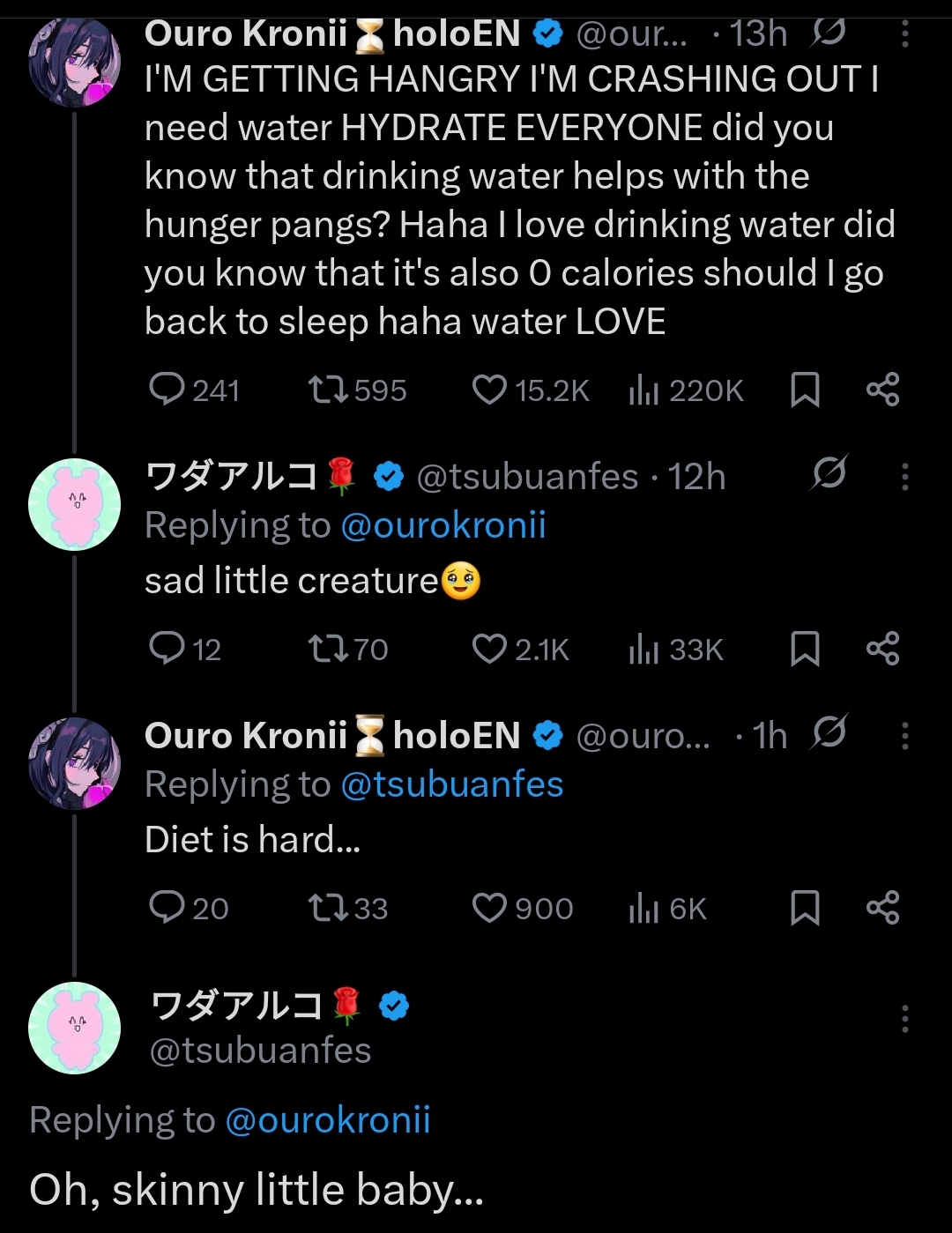View analytics showing 220K views
This screenshot has height=1233, width=952.
tap(644, 390)
